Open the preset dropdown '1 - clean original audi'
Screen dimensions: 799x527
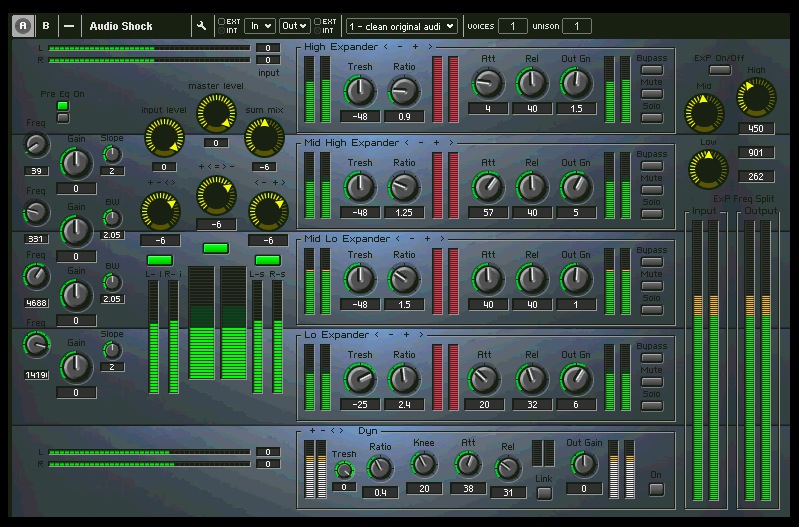[402, 26]
